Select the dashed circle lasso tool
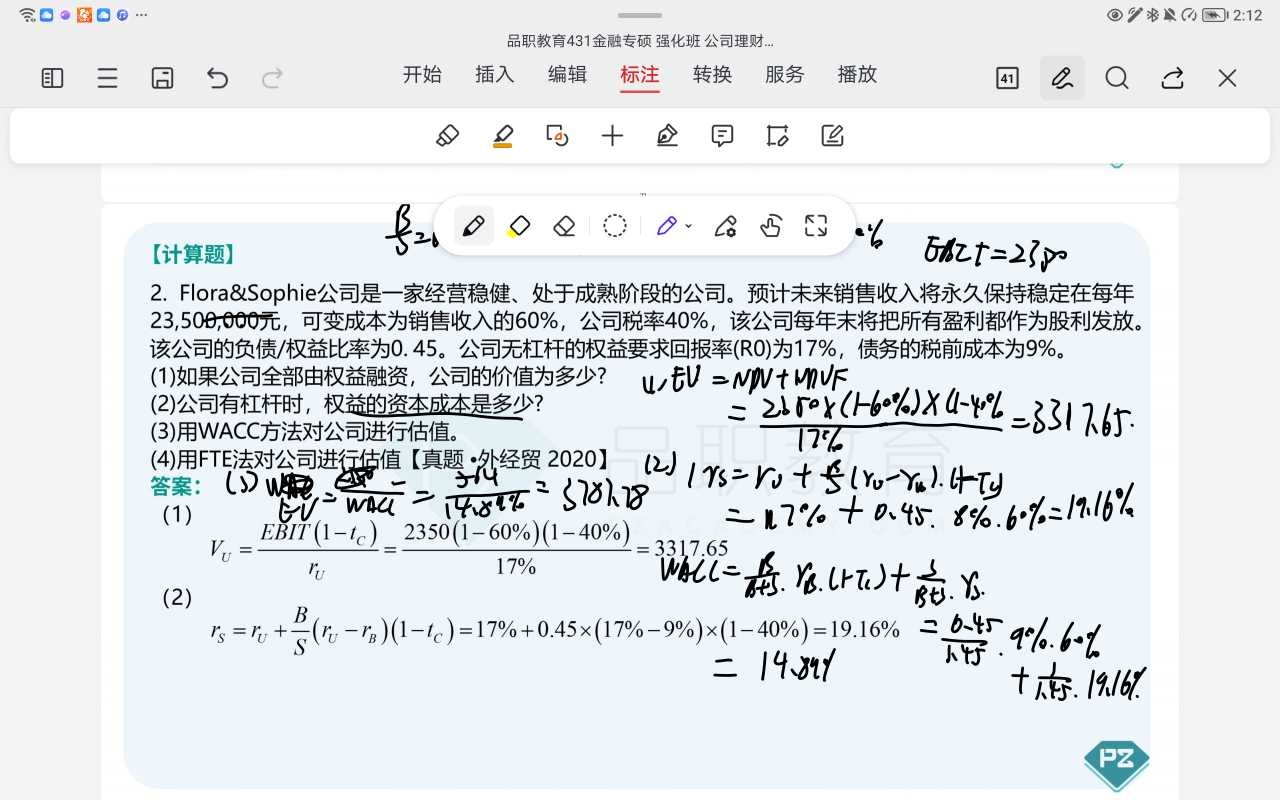 pyautogui.click(x=615, y=226)
